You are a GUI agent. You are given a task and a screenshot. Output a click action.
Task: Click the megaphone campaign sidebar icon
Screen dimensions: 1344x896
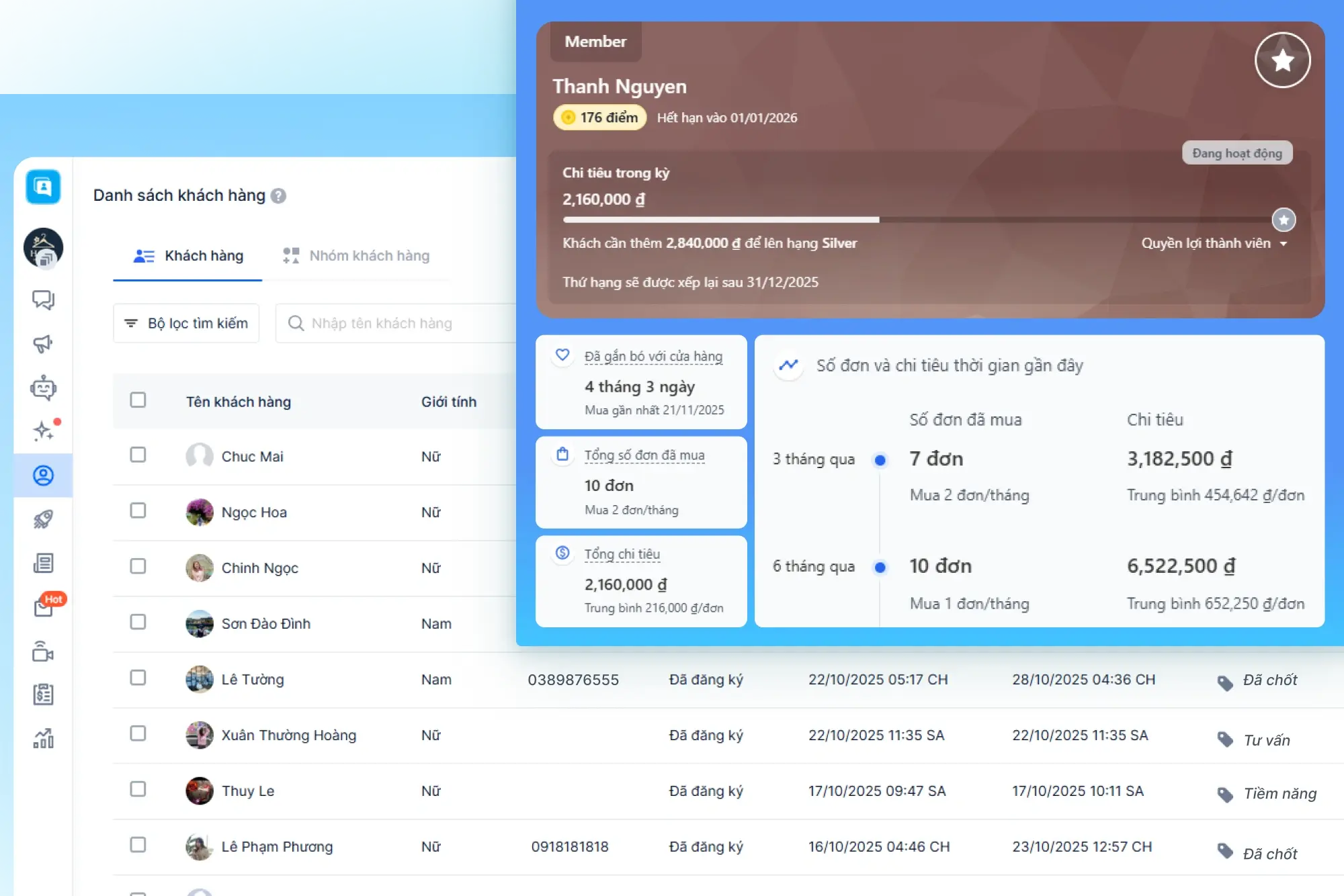coord(43,344)
